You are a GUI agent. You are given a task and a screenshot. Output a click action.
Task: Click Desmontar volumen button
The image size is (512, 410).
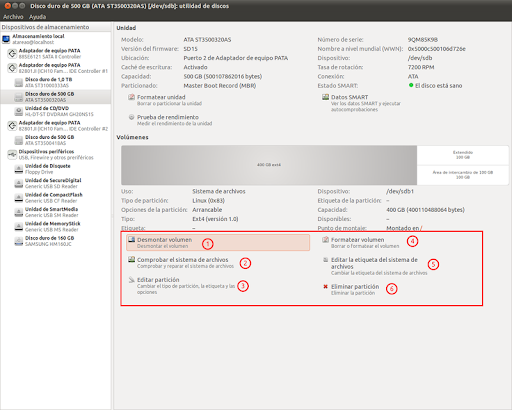click(218, 242)
